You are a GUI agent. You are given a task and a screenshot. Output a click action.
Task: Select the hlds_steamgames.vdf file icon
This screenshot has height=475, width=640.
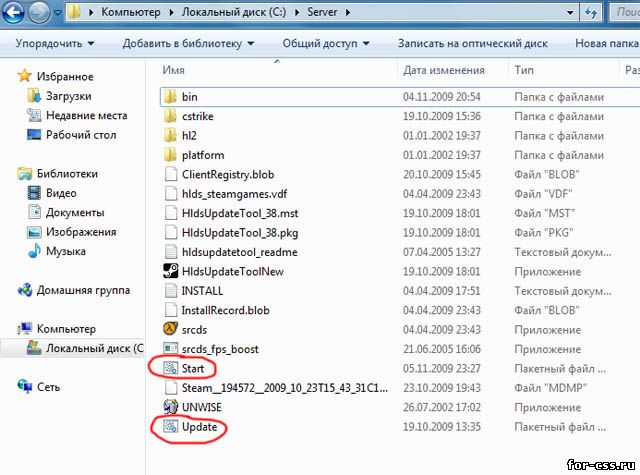[x=171, y=193]
